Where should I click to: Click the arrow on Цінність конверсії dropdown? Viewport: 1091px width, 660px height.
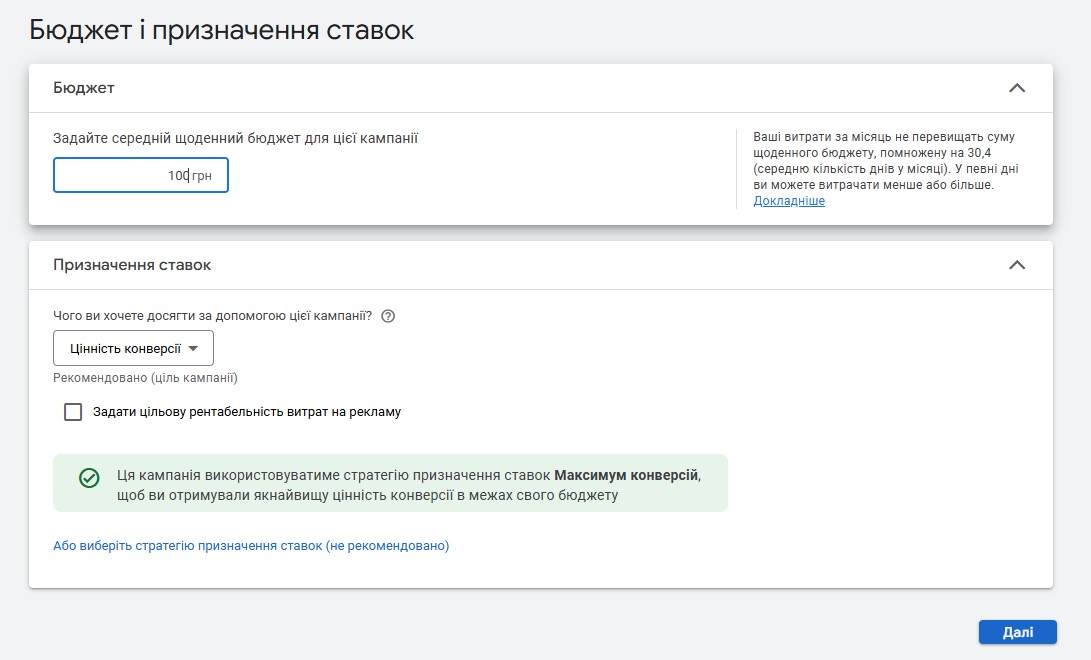[194, 348]
